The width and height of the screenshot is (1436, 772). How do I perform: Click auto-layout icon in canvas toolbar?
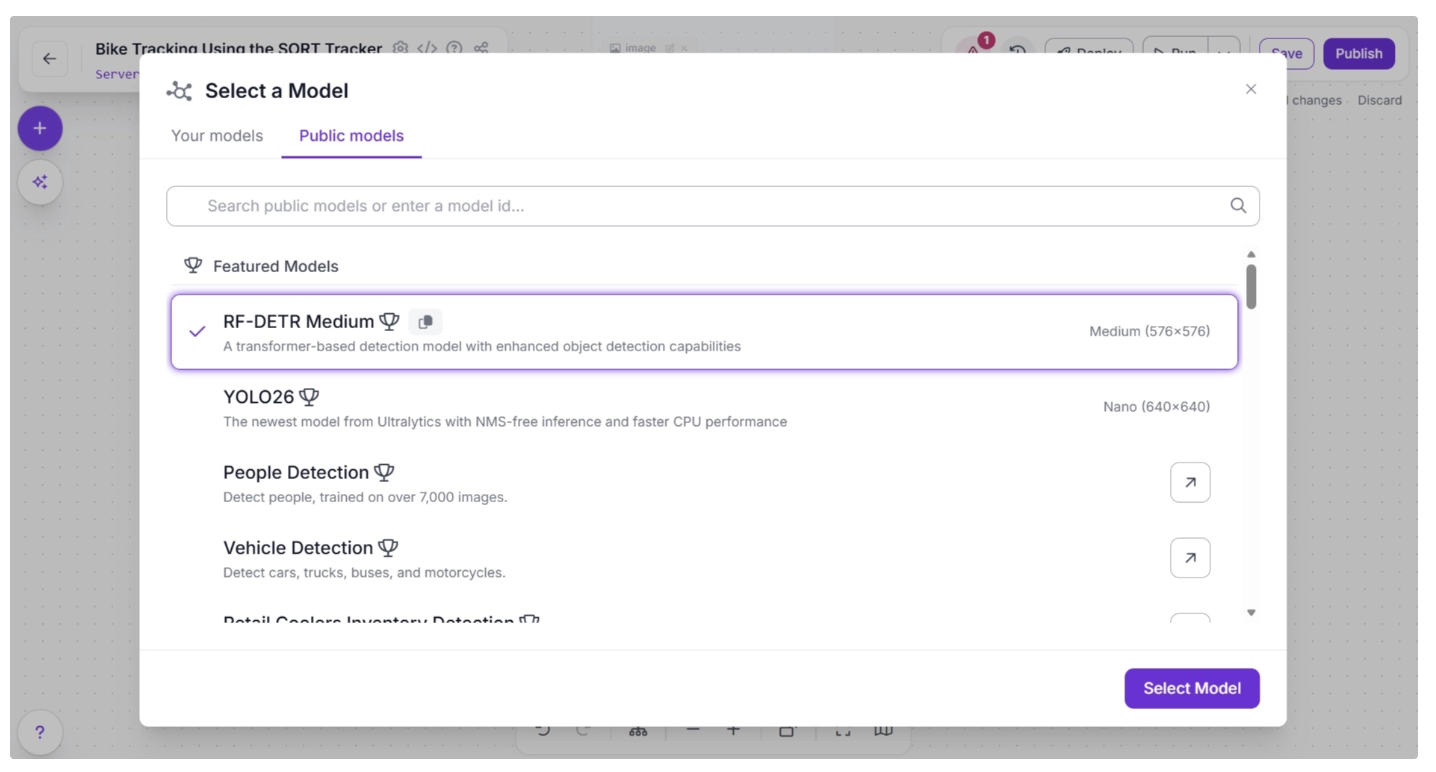(638, 731)
